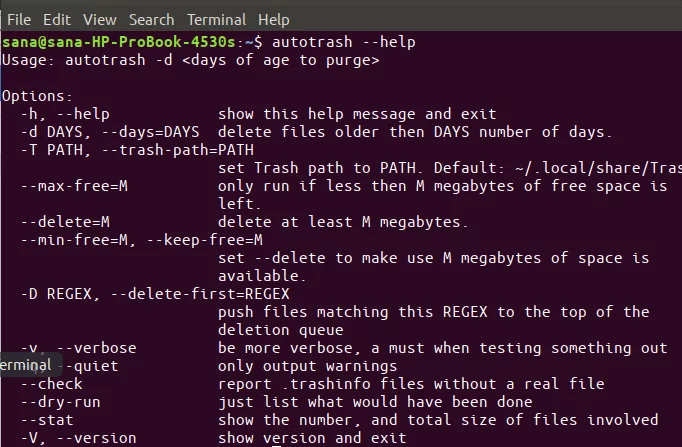Click the Options: heading line

[x=37, y=96]
